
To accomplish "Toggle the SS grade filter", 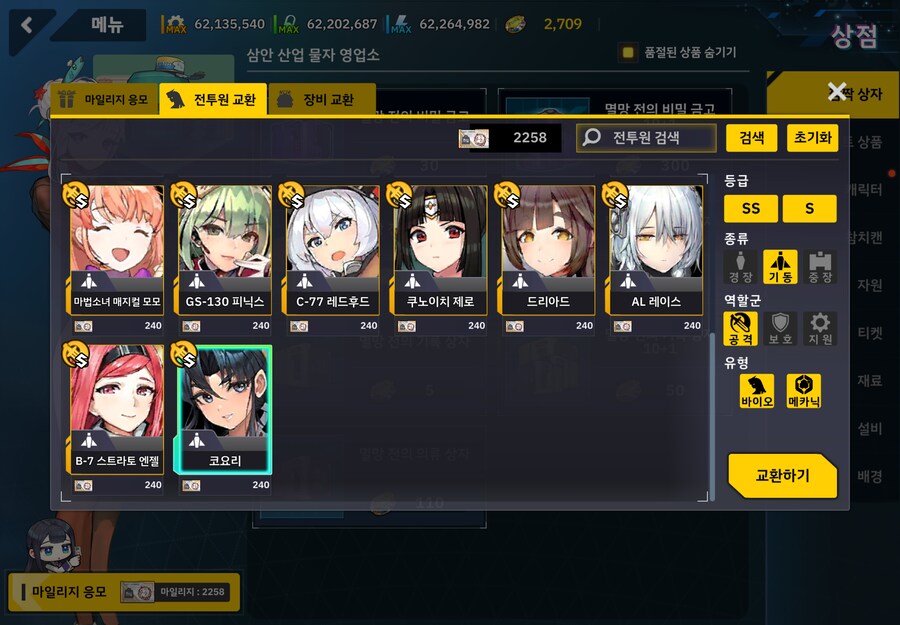I will coord(751,208).
